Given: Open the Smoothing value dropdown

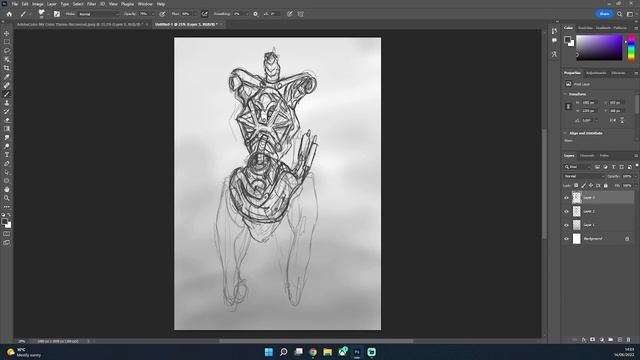Looking at the screenshot, I should (x=246, y=14).
